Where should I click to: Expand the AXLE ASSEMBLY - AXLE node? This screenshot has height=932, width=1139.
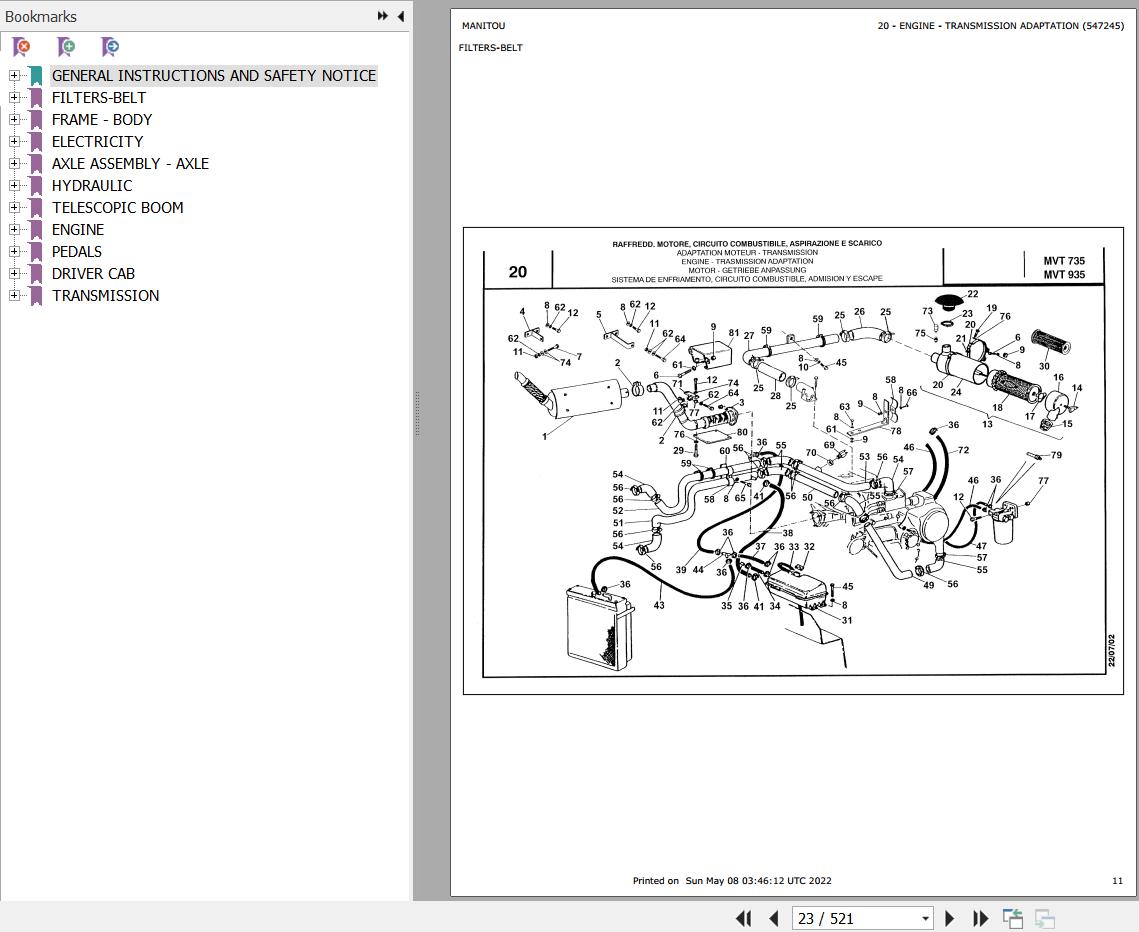[x=14, y=163]
